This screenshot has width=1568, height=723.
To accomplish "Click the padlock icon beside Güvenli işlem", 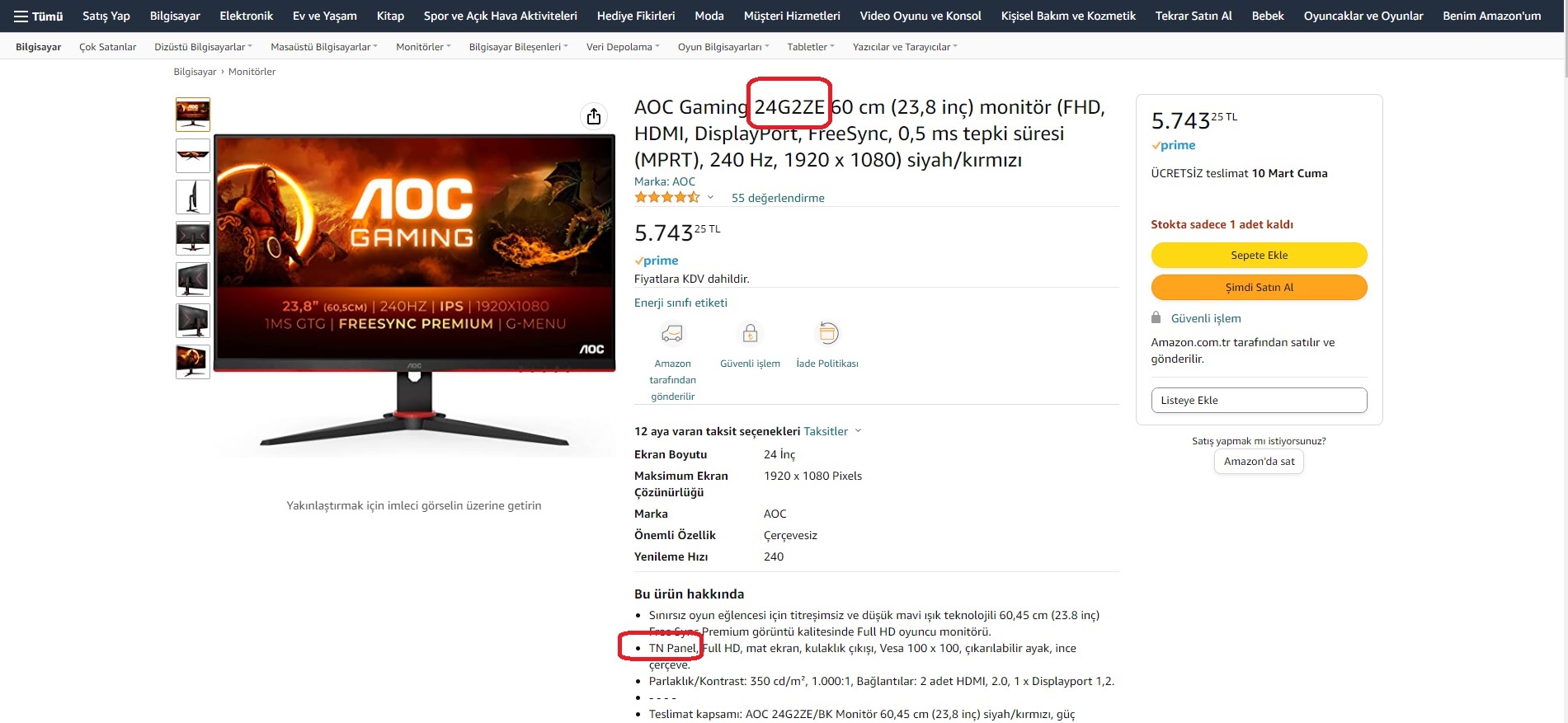I will 1156,317.
